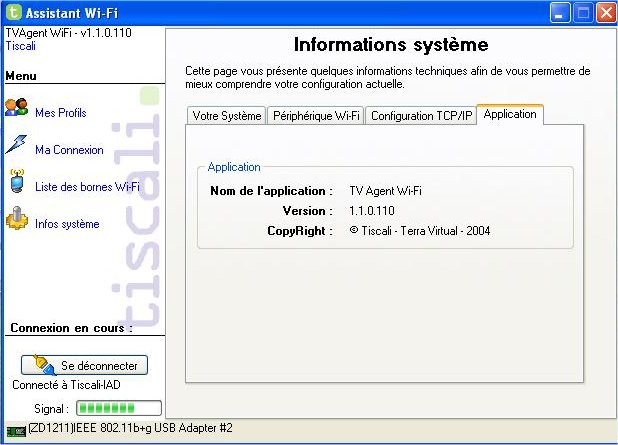The width and height of the screenshot is (618, 445).
Task: Click the Tiscali - Terra Virtual - 2004 copyright
Action: pos(420,231)
